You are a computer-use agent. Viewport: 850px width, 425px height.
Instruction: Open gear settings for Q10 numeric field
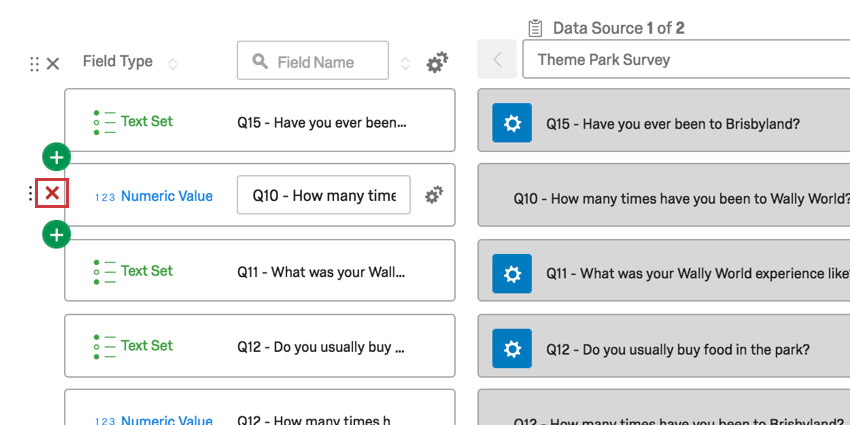433,195
